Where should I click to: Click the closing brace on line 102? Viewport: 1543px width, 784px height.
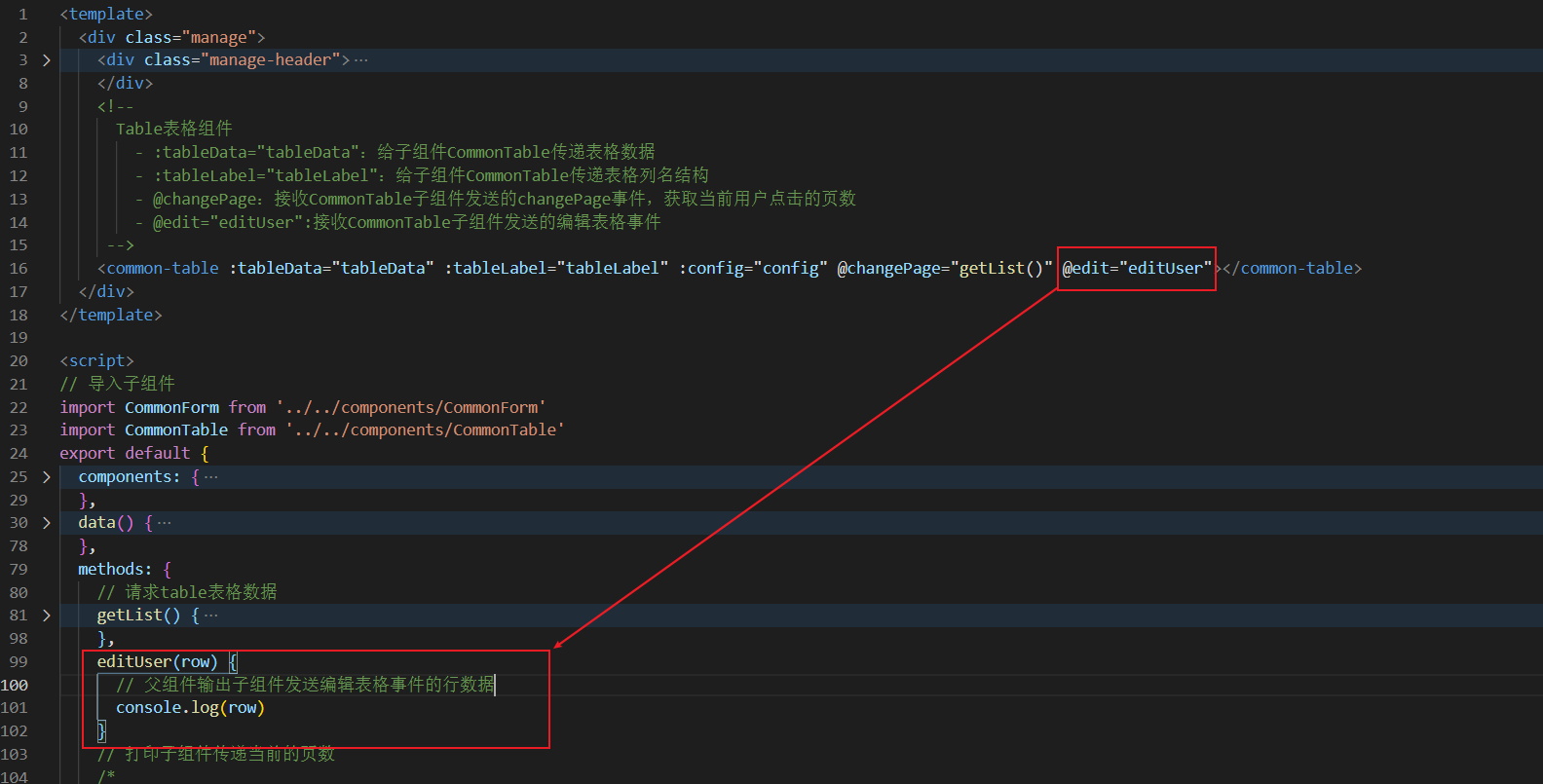click(x=101, y=731)
